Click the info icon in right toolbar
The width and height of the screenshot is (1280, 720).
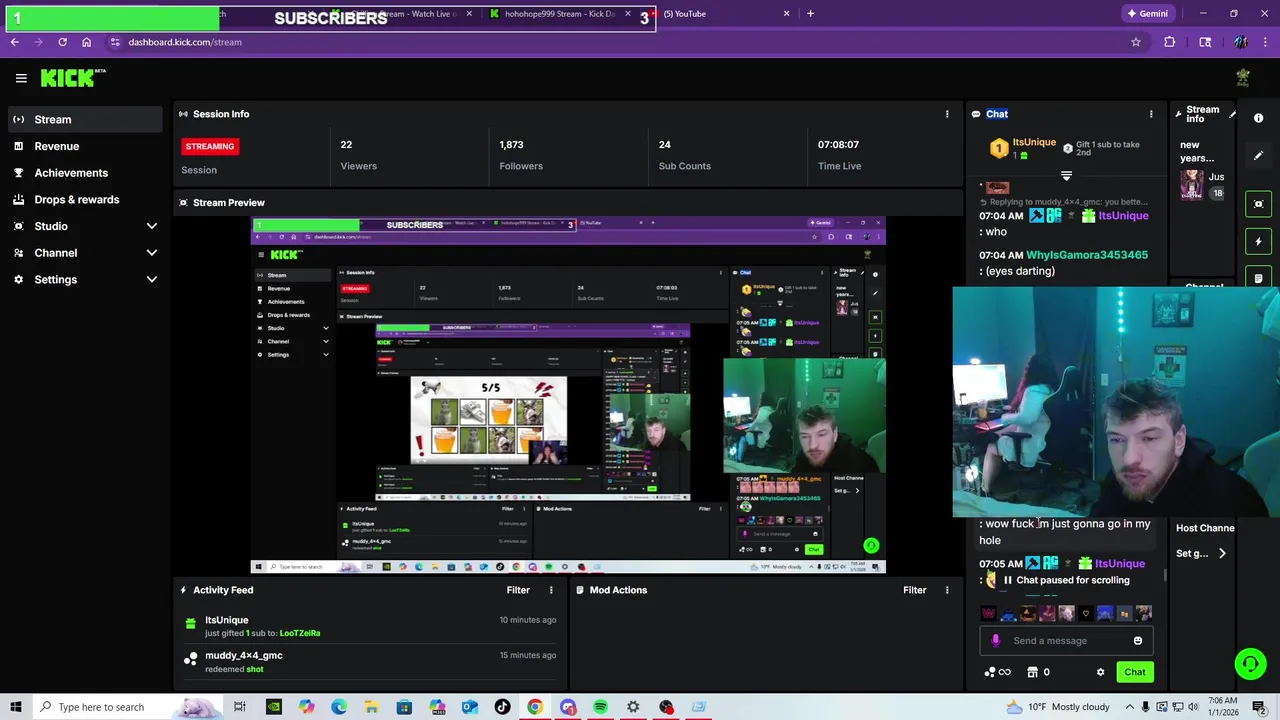point(1259,118)
